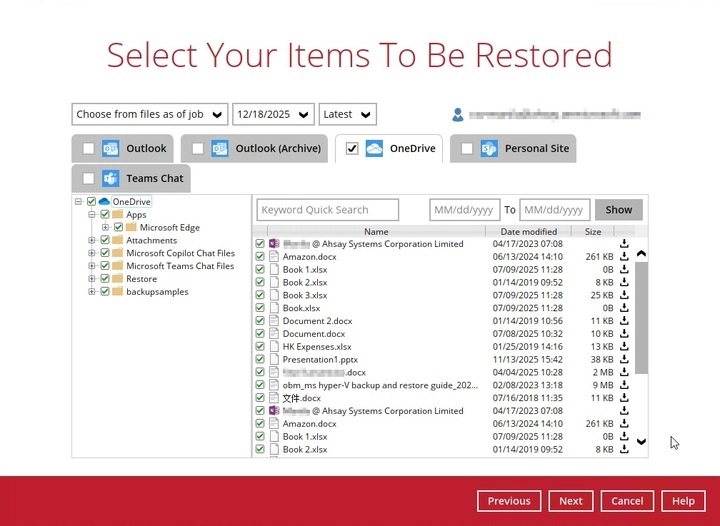Screen dimensions: 720x526
Task: Download the Book 3.xlsx file
Action: [624, 295]
